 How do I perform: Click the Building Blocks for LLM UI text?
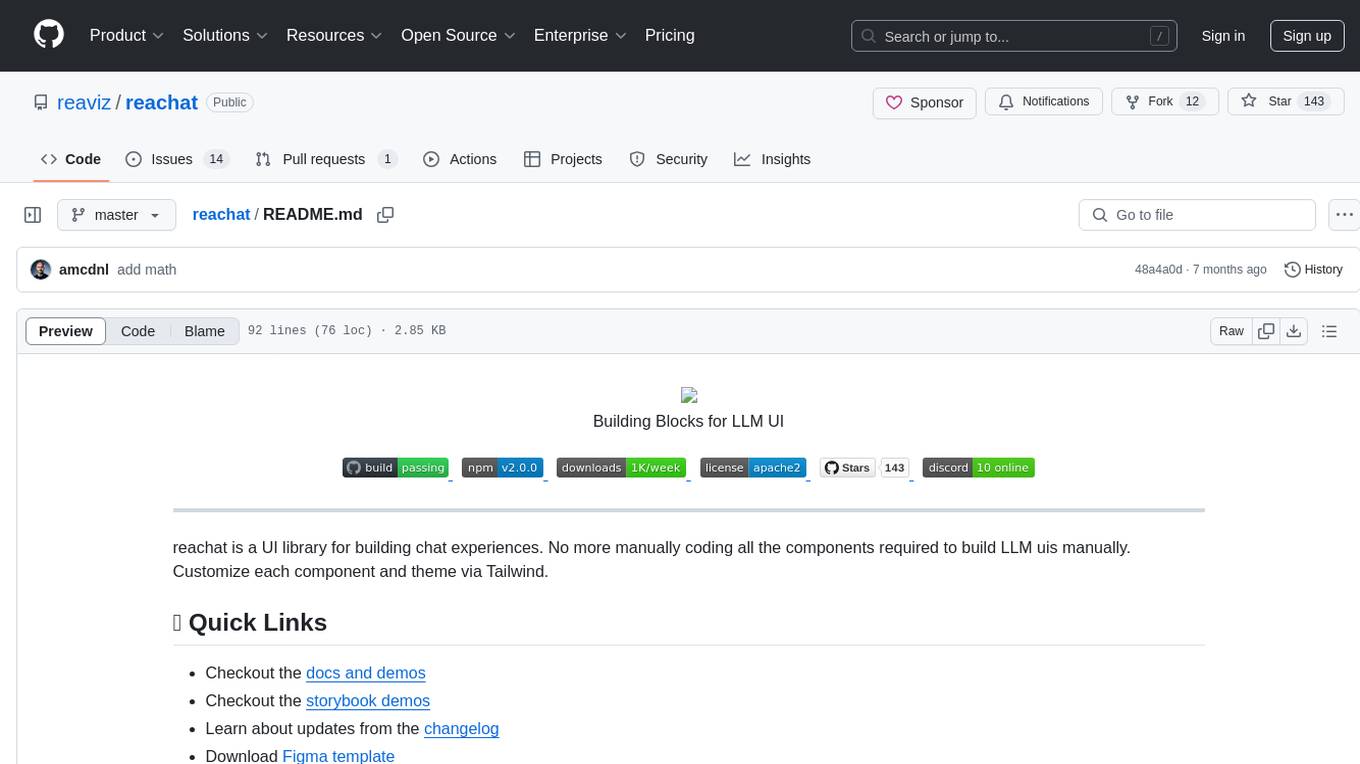pyautogui.click(x=688, y=421)
